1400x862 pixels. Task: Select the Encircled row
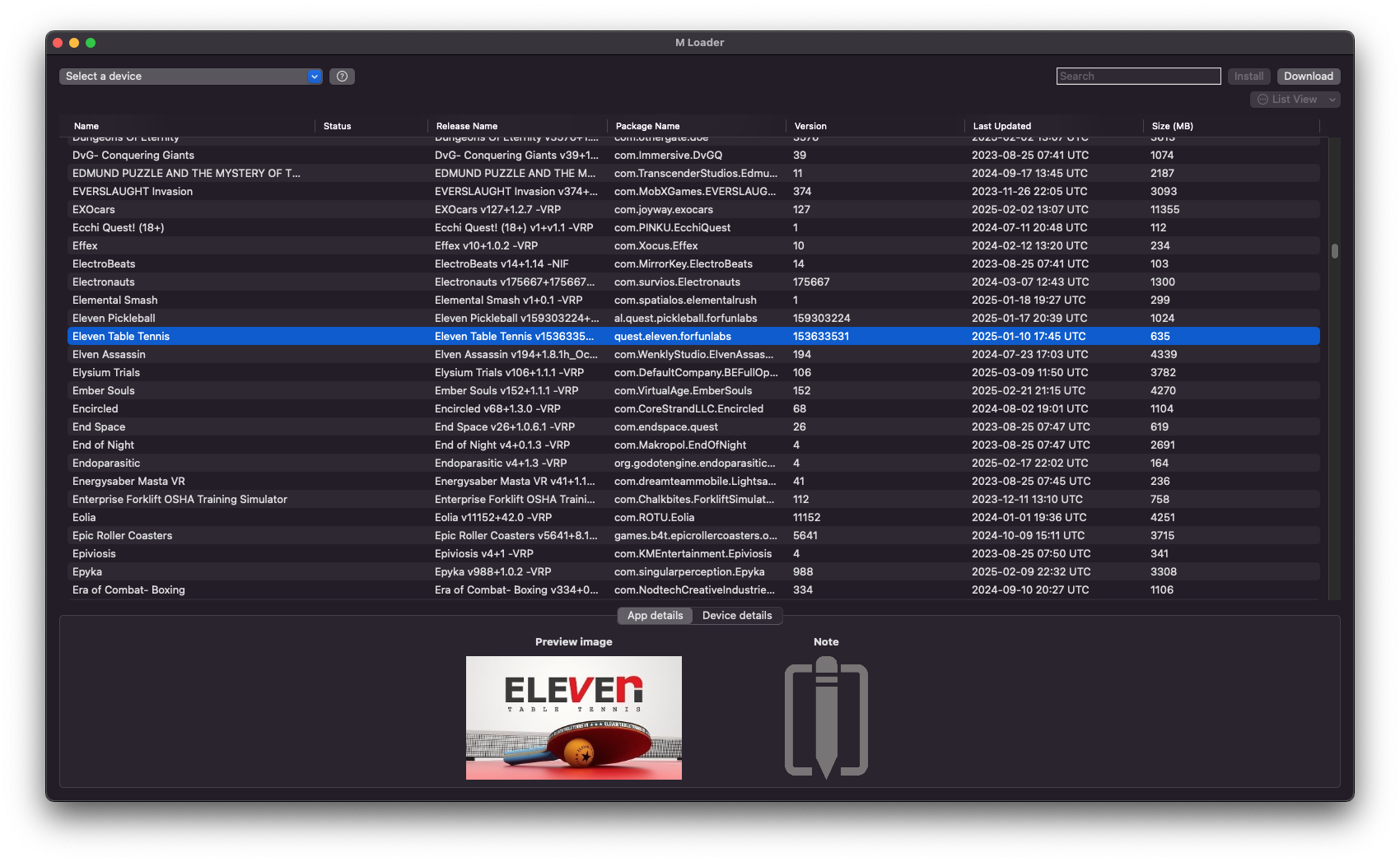(693, 409)
